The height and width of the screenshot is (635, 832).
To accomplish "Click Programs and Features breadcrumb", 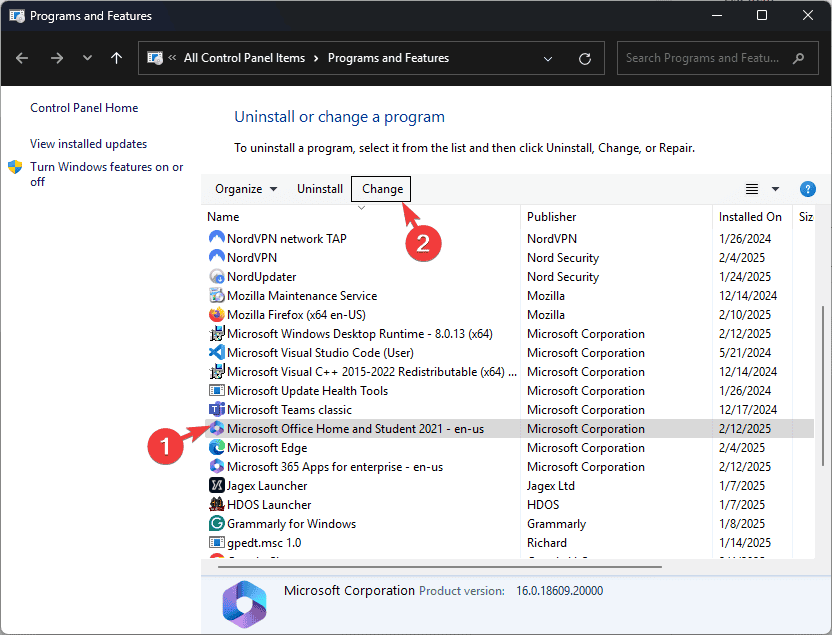I will [x=388, y=58].
